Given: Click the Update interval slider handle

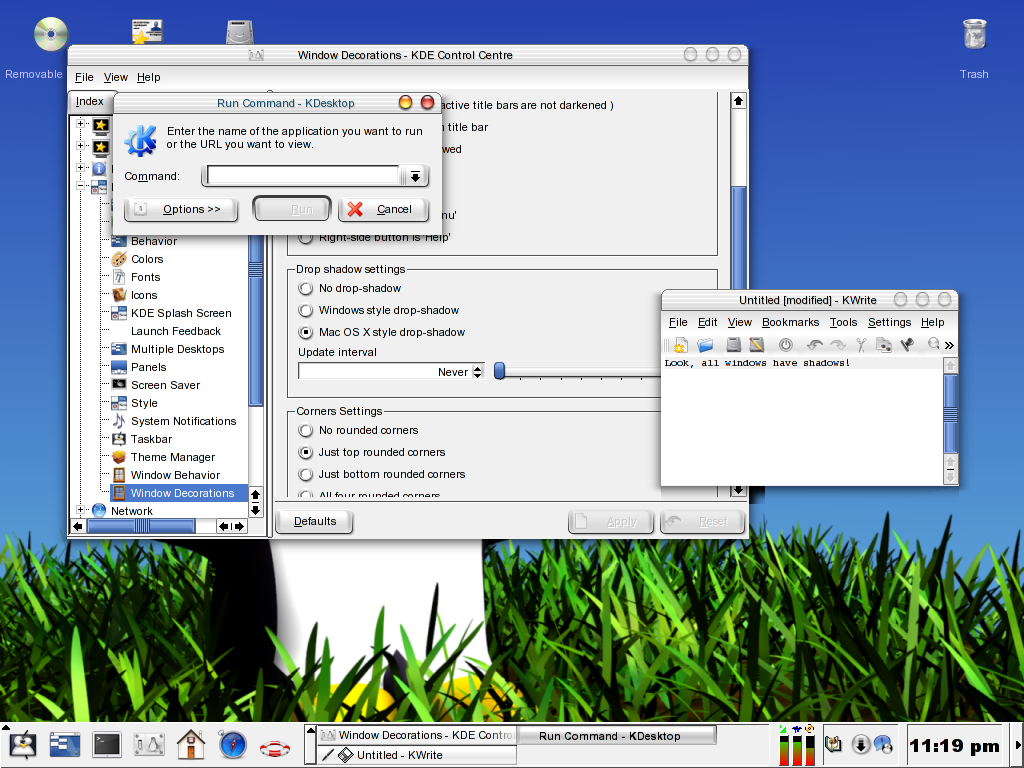Looking at the screenshot, I should [500, 371].
